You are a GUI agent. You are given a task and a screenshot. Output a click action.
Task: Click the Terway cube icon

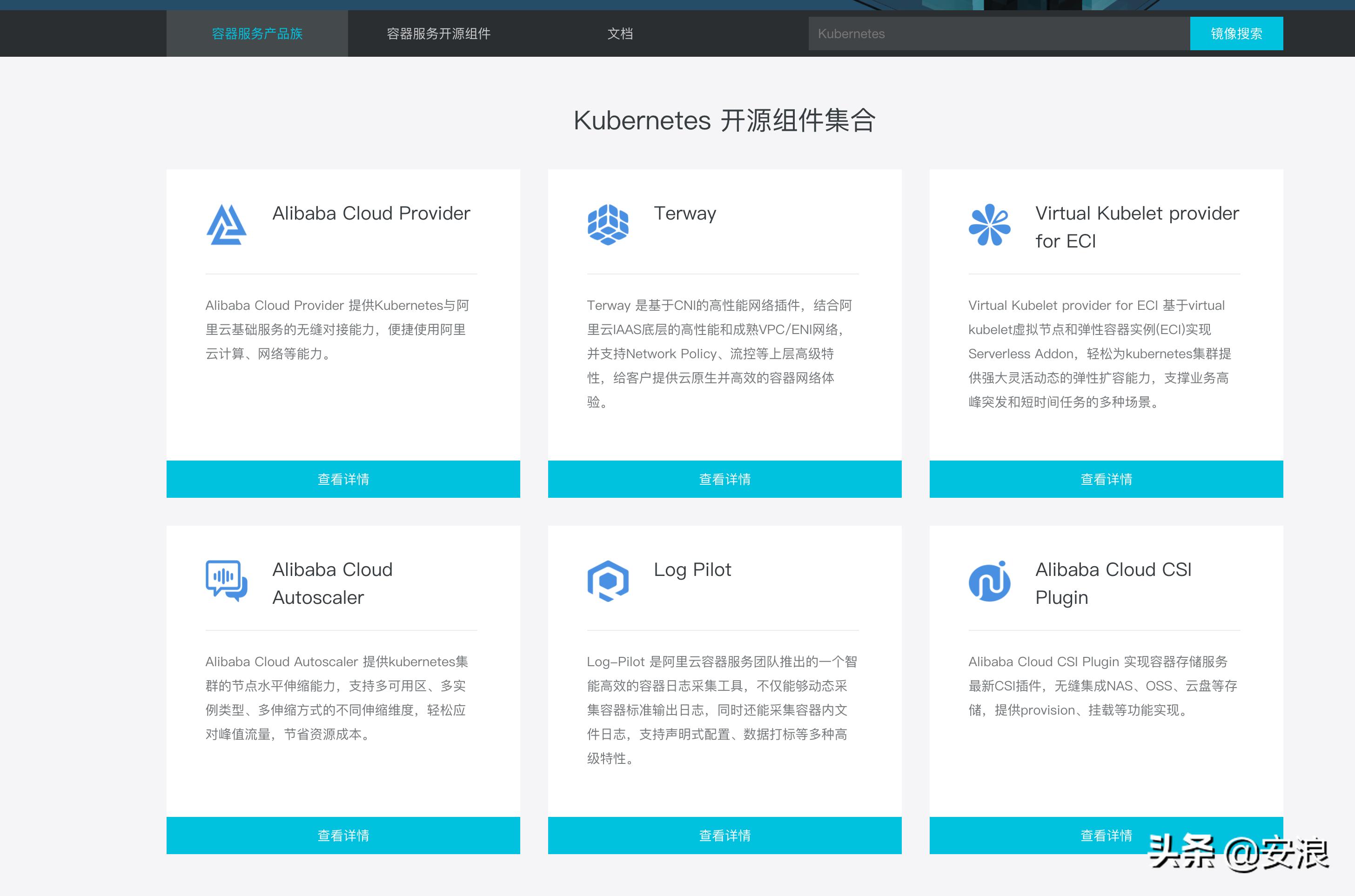click(x=608, y=225)
